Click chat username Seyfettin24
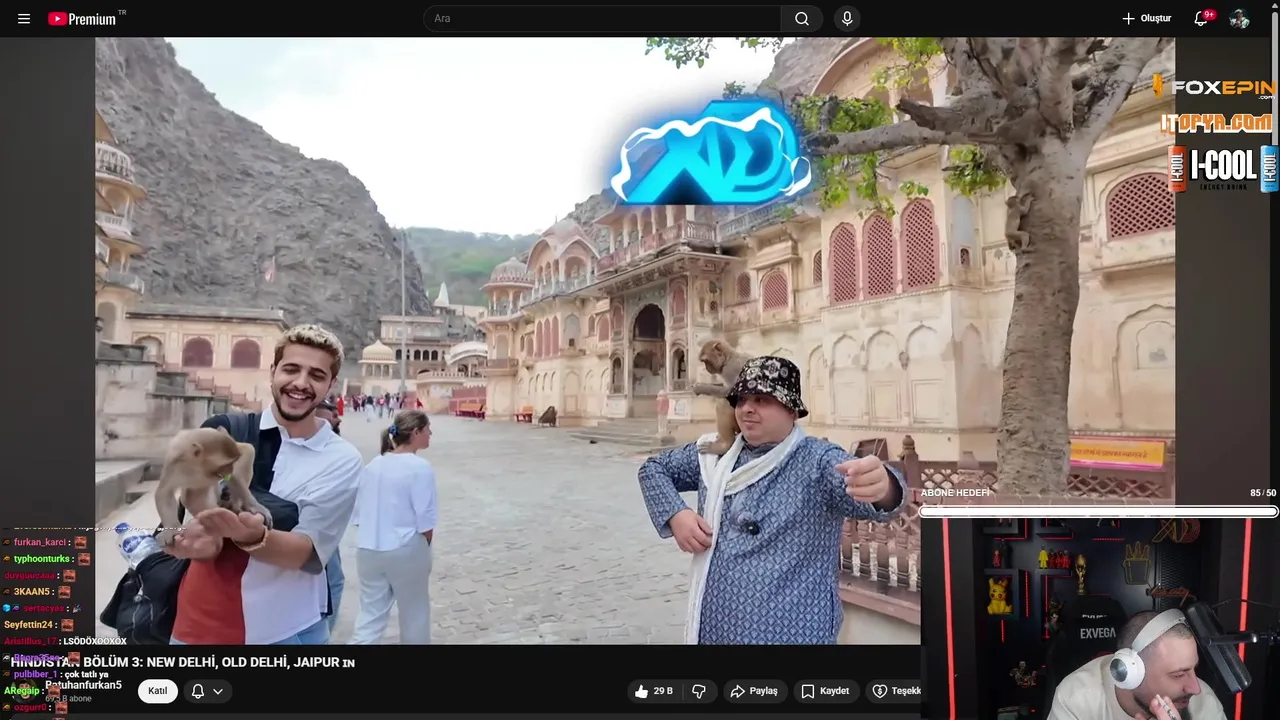 click(28, 625)
